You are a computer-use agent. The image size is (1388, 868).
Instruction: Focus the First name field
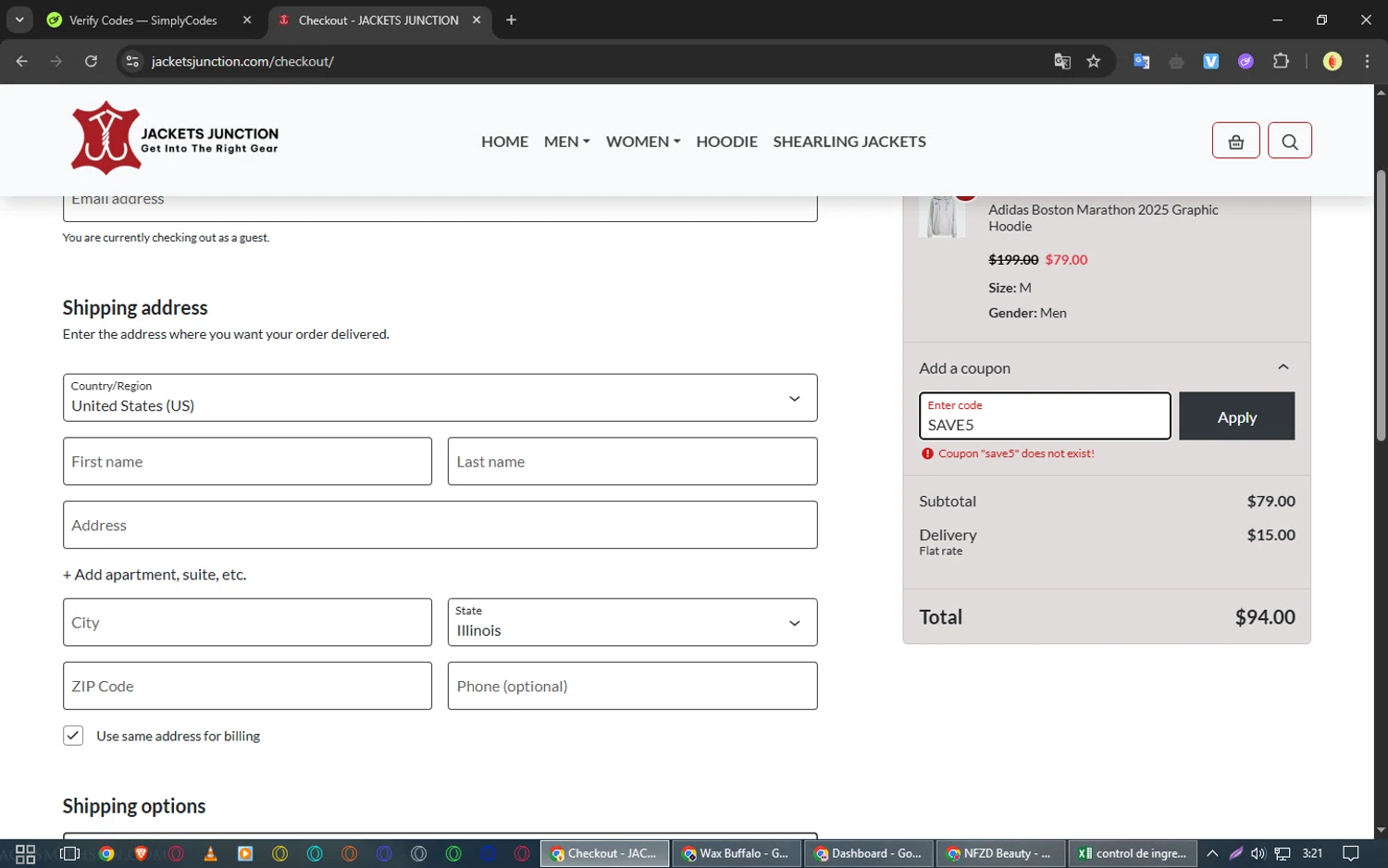tap(247, 461)
